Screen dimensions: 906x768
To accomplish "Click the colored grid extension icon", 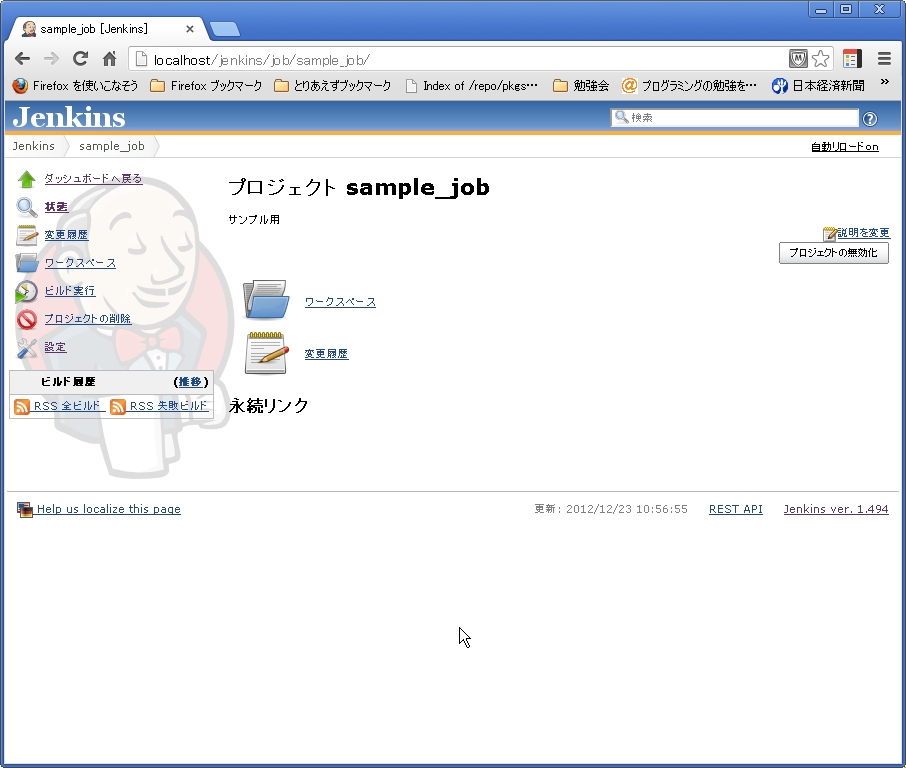I will [x=852, y=58].
